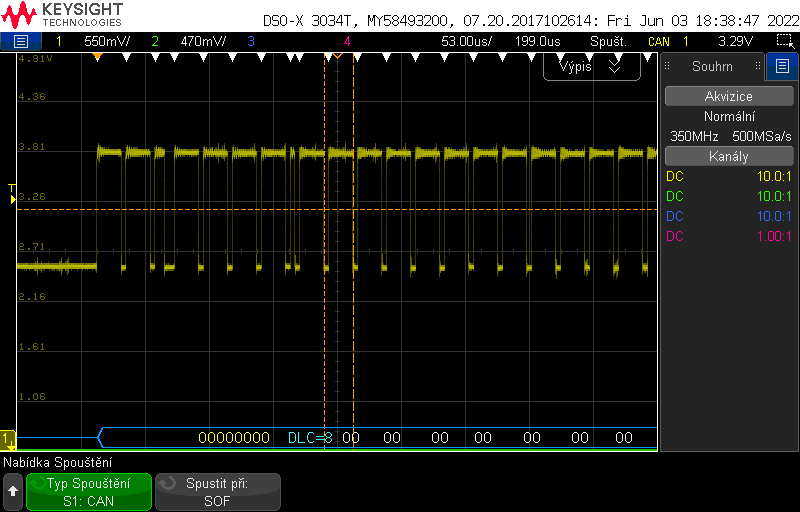Screen dimensions: 800x512
Task: Click the Keysight Technologies logo
Action: pos(62,15)
